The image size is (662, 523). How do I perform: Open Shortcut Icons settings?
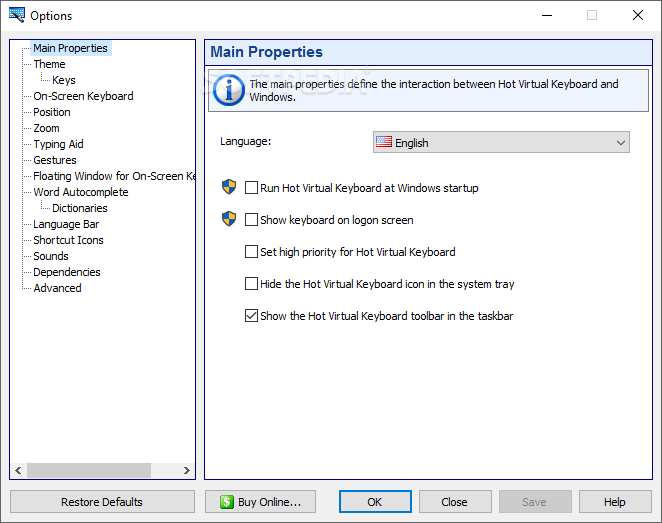[x=68, y=240]
